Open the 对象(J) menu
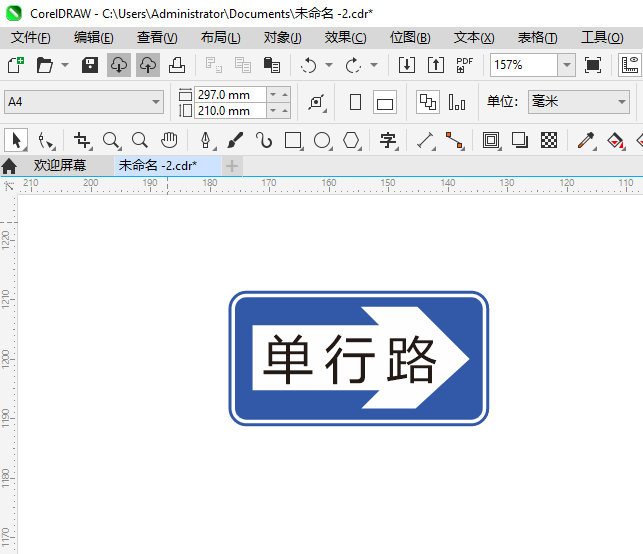Screen dimensions: 643x554 coord(283,38)
